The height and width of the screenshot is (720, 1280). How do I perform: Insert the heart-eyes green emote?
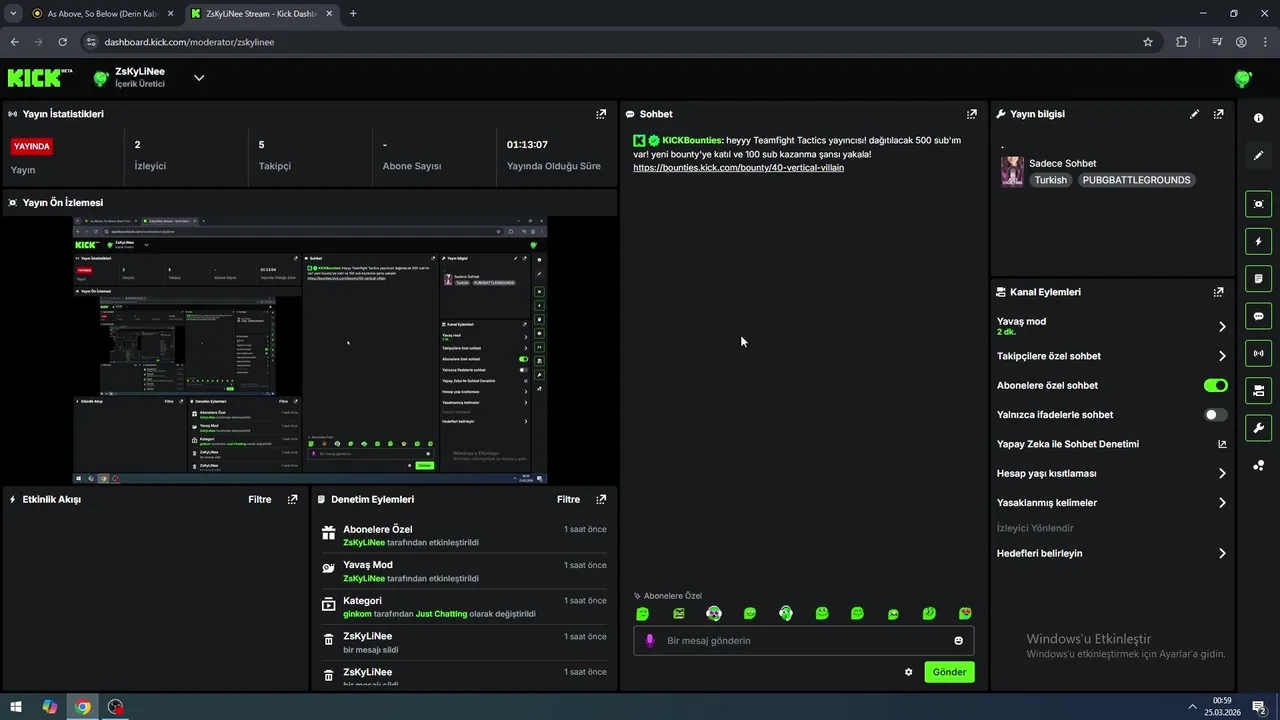965,614
